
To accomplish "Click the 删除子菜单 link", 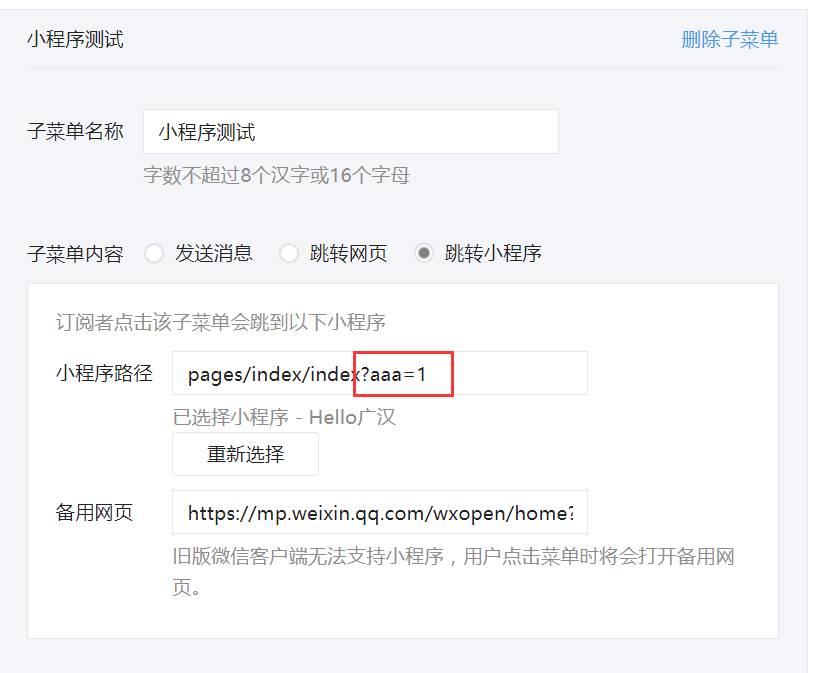I will point(729,39).
